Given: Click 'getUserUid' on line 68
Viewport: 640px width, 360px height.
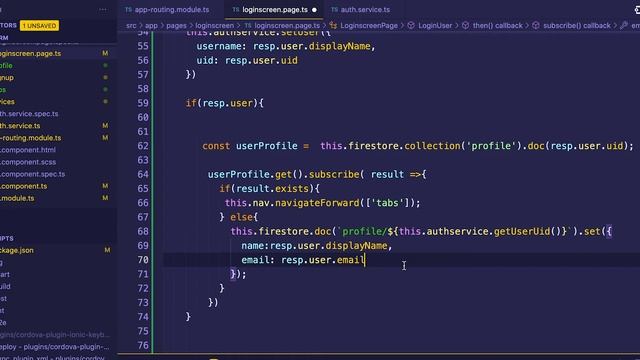Looking at the screenshot, I should pyautogui.click(x=522, y=231).
